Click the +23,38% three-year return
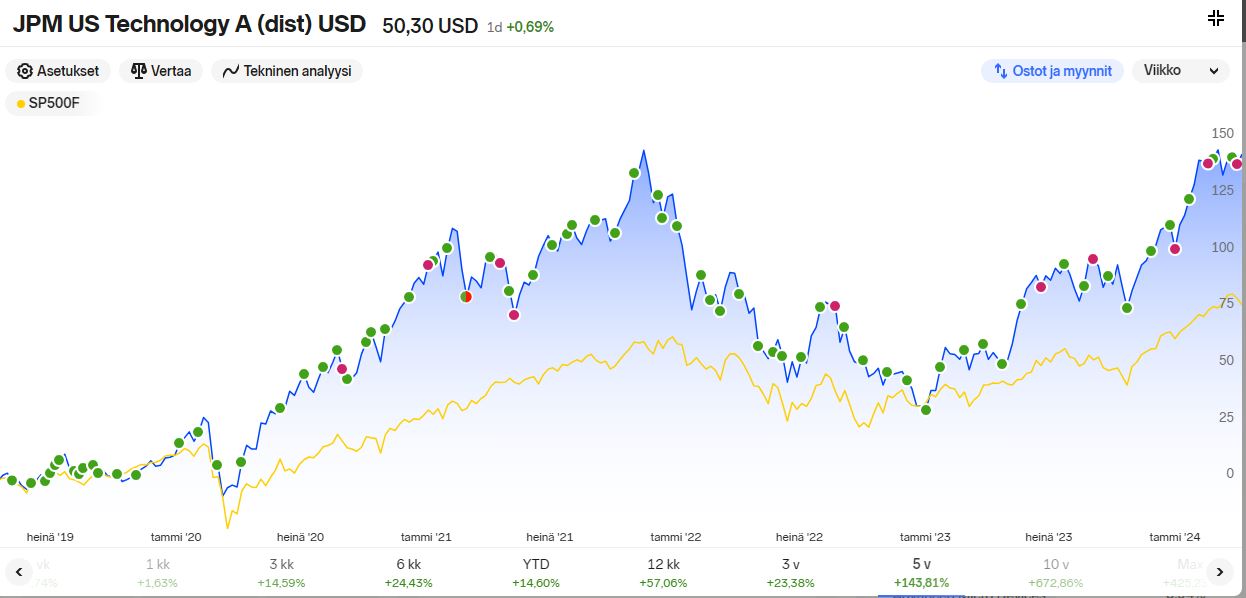 (790, 583)
